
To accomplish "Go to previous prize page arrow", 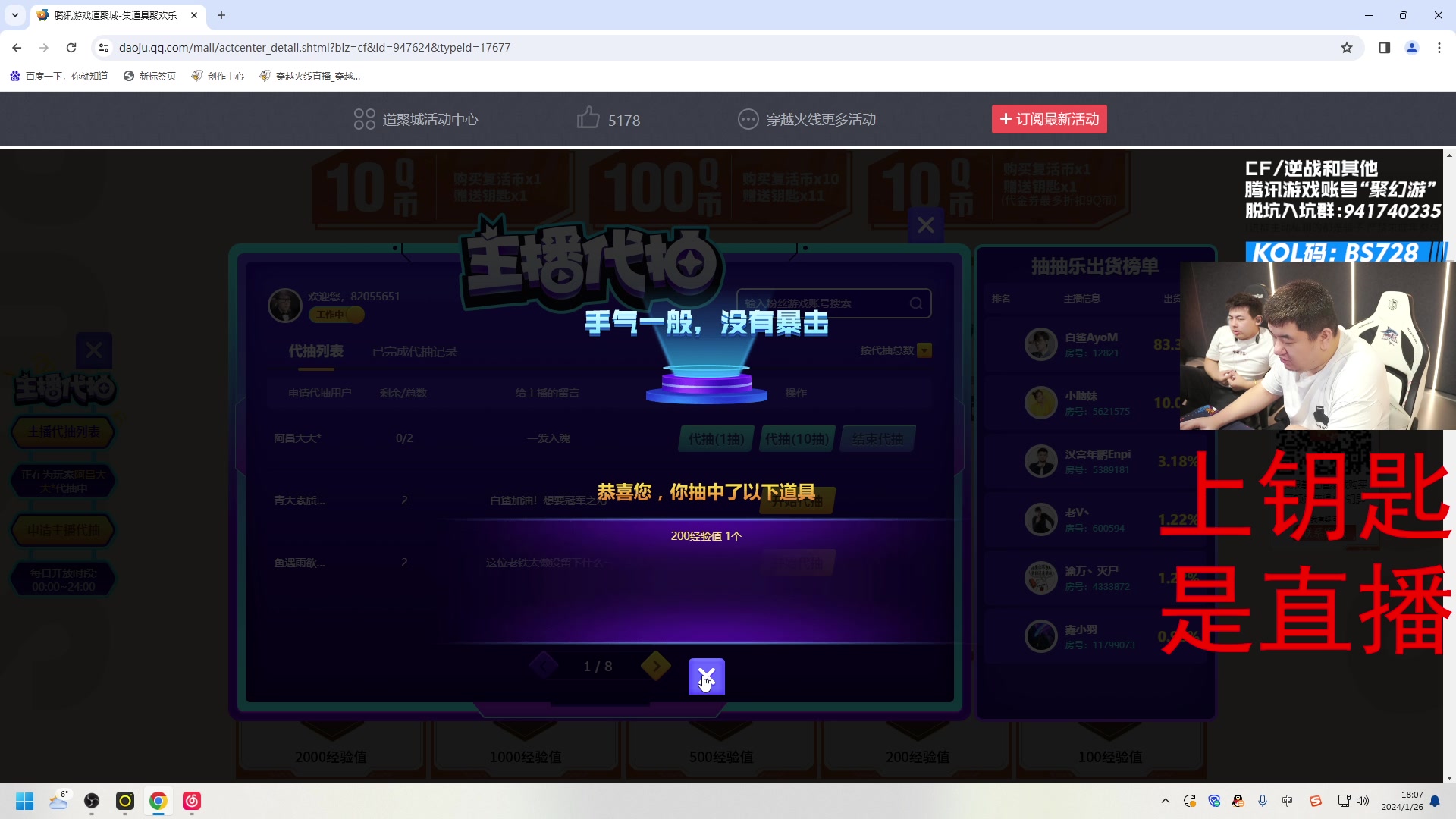I will tap(543, 666).
